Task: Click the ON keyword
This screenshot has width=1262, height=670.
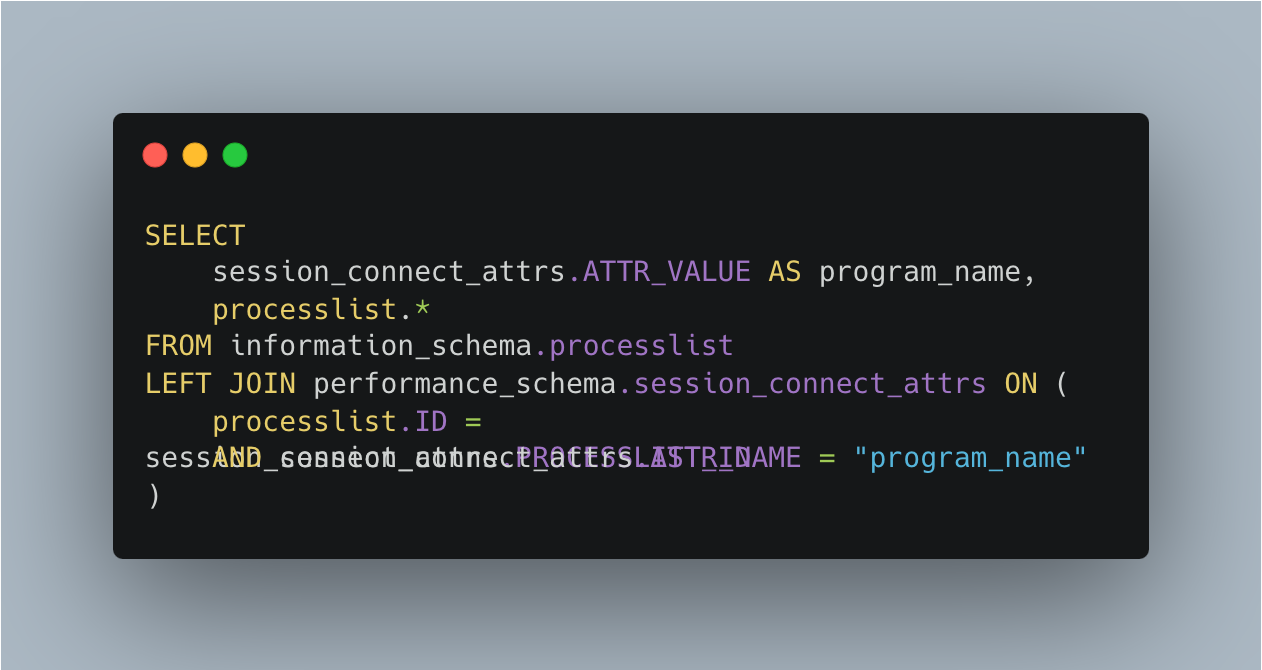Action: (1021, 384)
